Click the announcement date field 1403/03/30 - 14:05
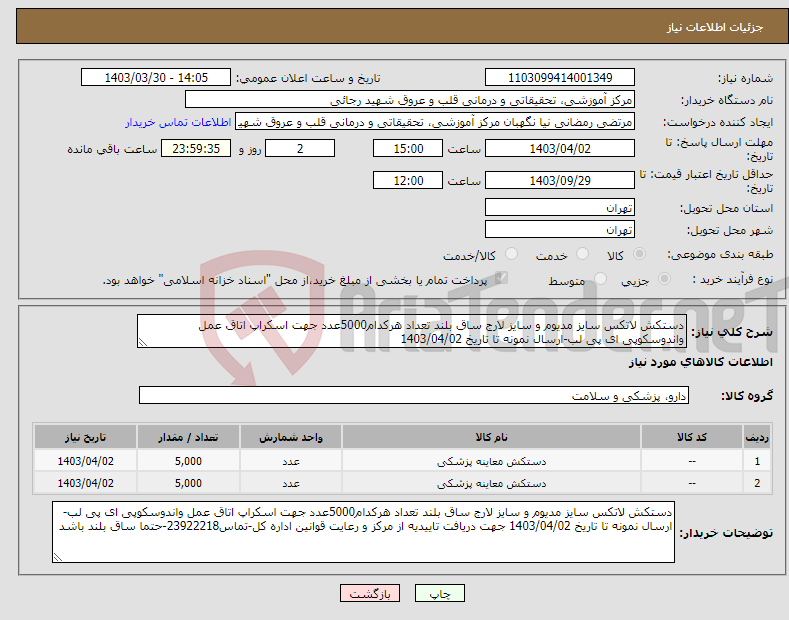The width and height of the screenshot is (789, 620). 156,78
